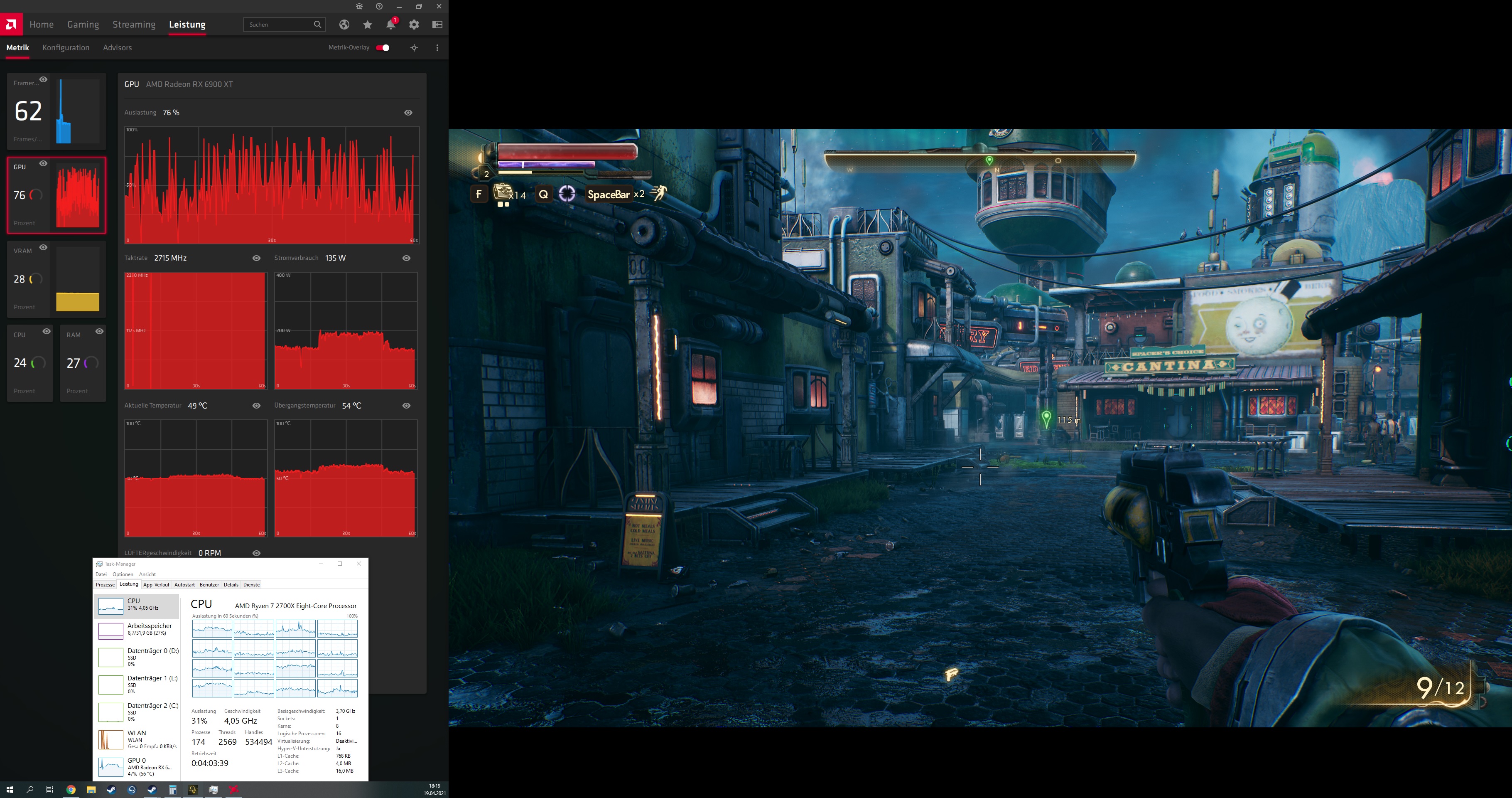
Task: Click the favorites star icon
Action: (x=368, y=25)
